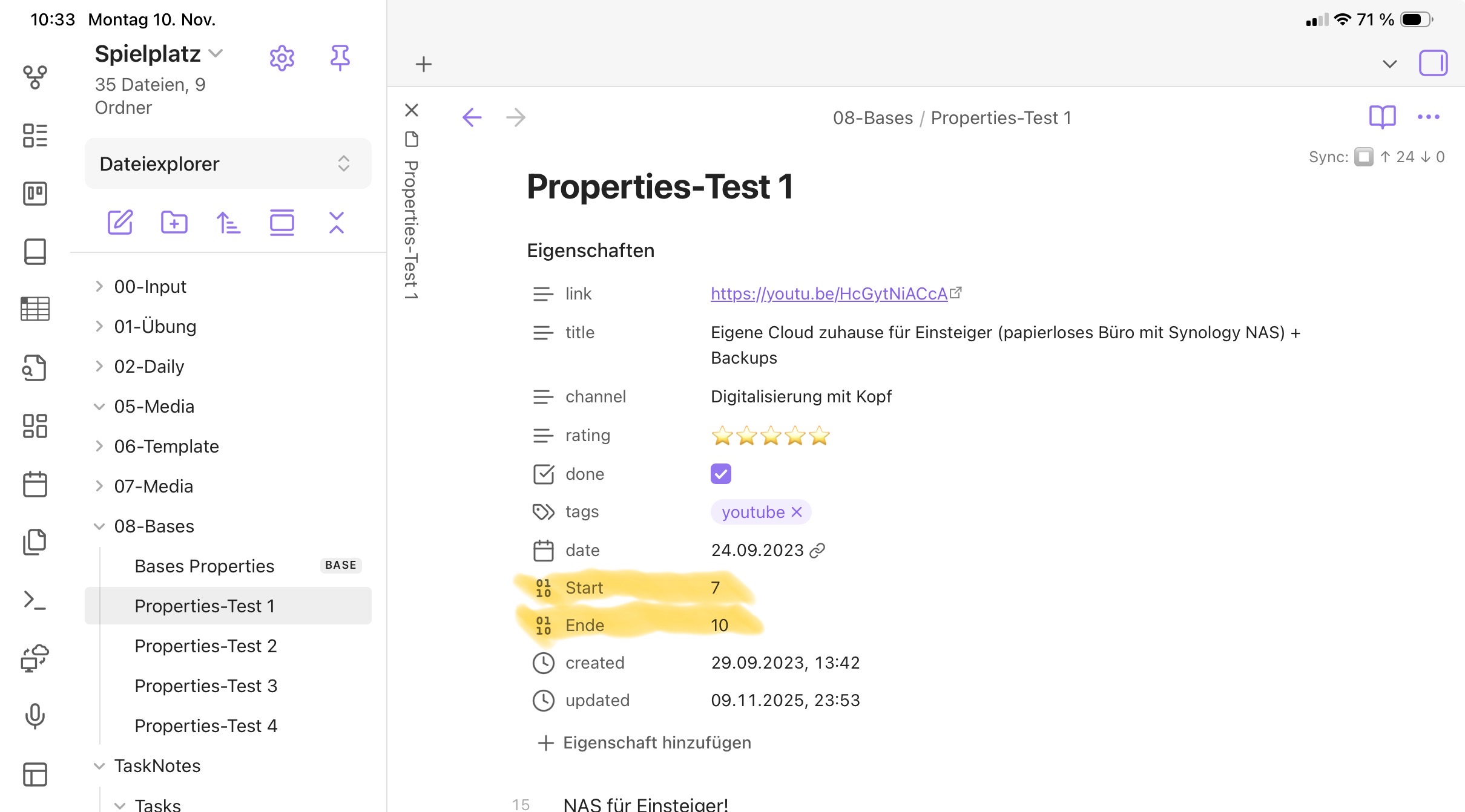
Task: Open the calendar ribbon icon
Action: 35,484
